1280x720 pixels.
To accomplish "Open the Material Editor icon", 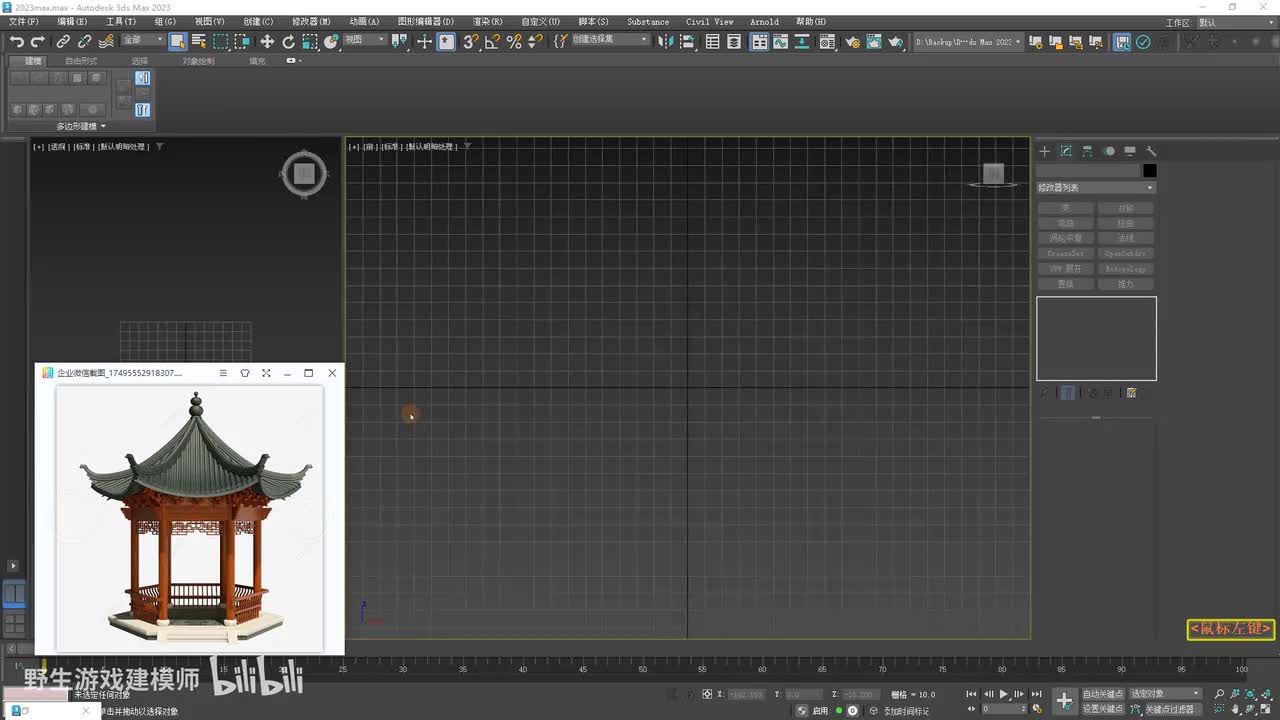I will (x=827, y=41).
